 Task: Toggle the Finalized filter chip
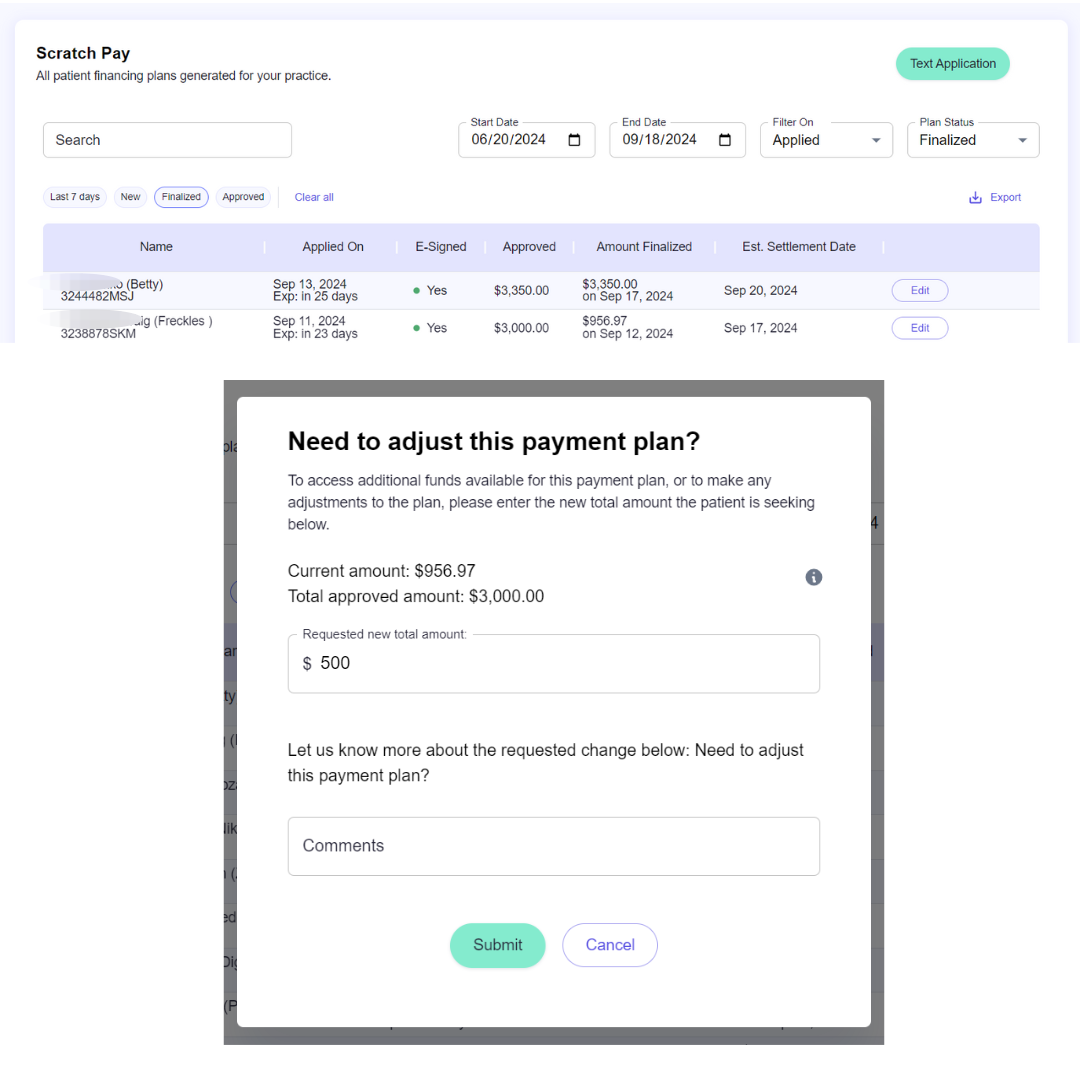(x=181, y=197)
